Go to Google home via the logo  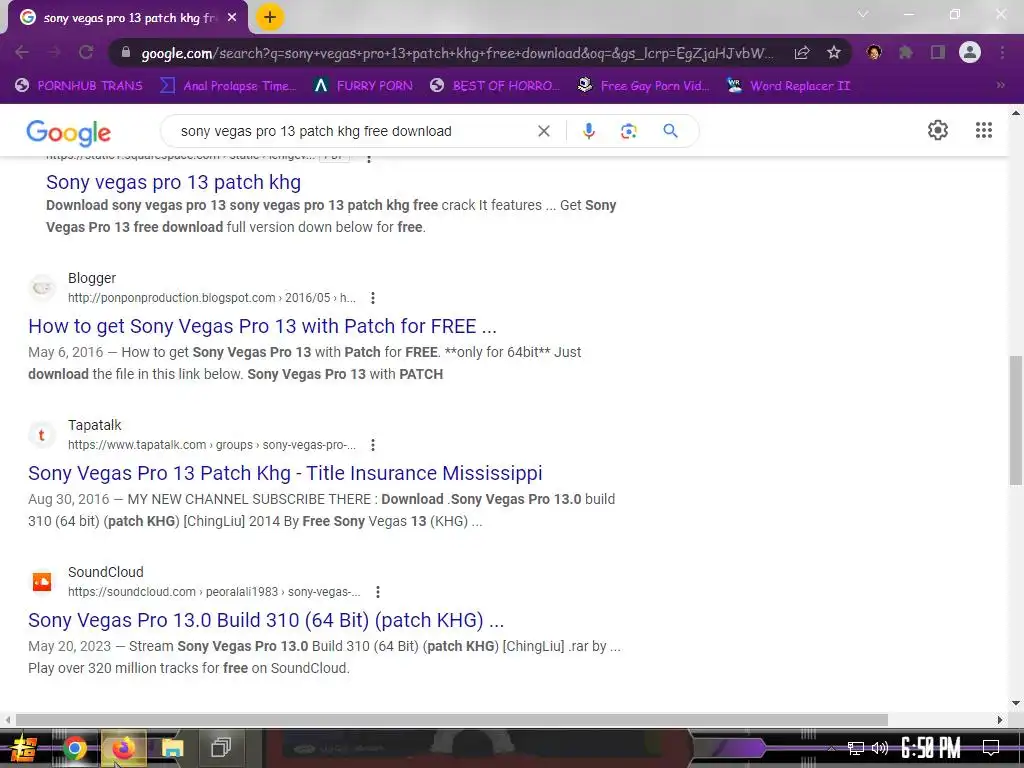pyautogui.click(x=69, y=133)
